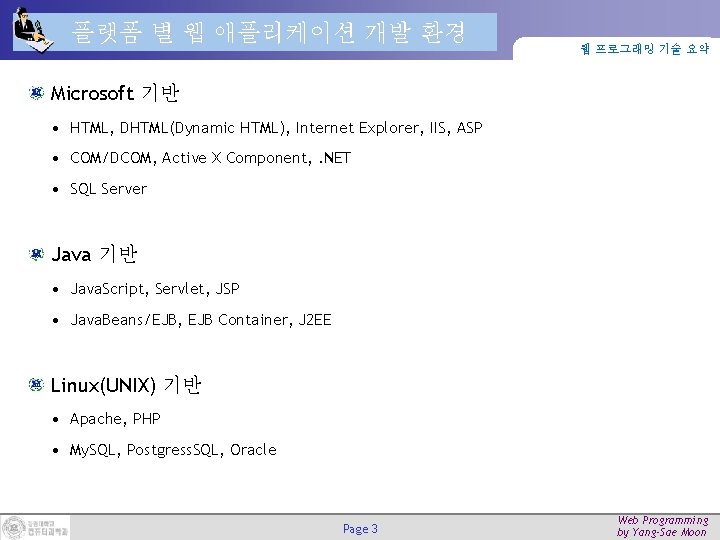Select the SQL Server bullet text

click(108, 189)
